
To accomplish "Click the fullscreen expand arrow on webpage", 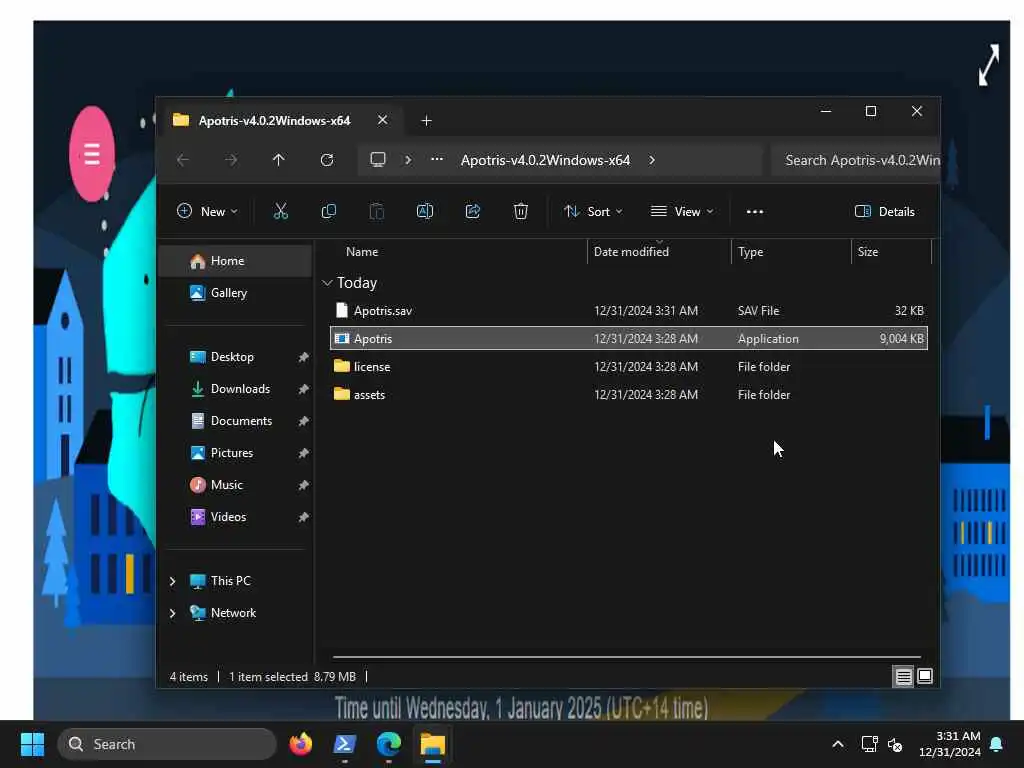I will coord(989,65).
